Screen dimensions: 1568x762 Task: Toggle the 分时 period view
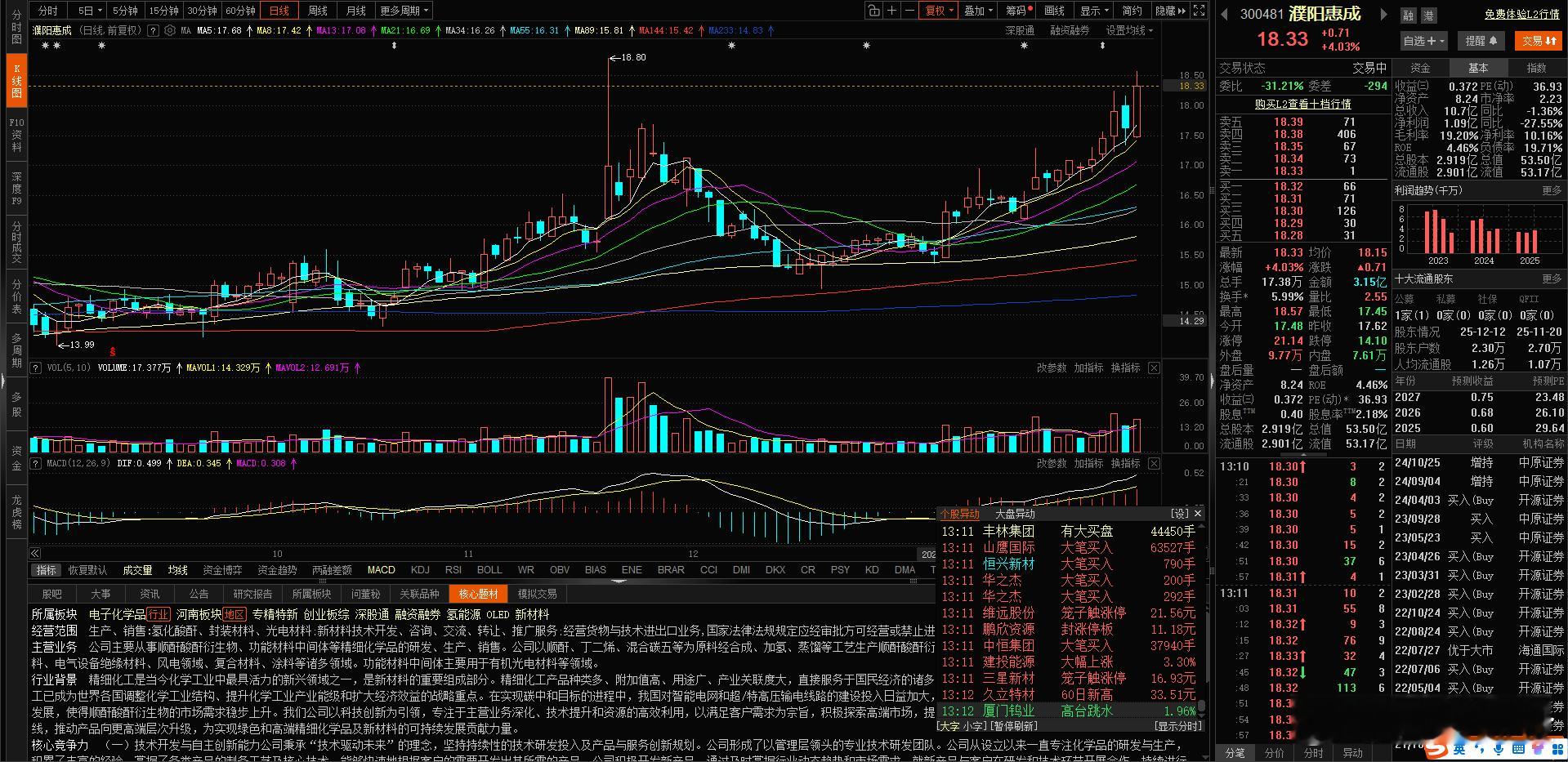[48, 11]
